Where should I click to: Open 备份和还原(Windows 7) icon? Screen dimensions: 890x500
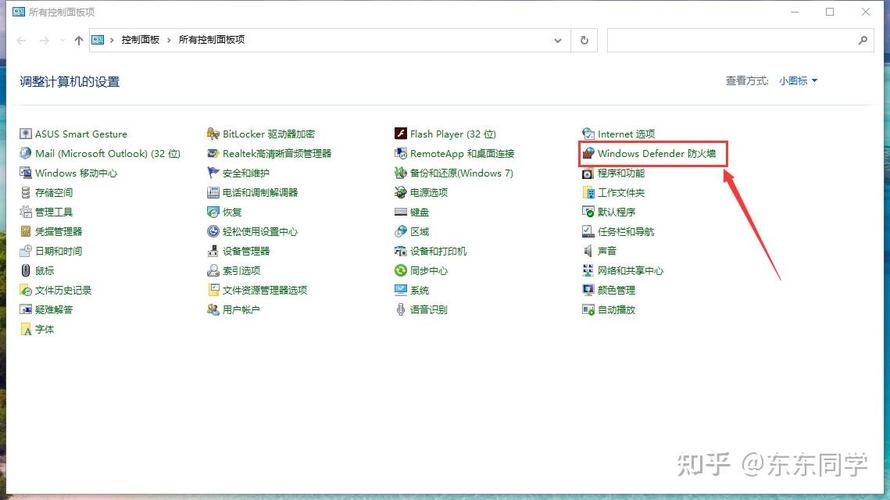tap(401, 173)
